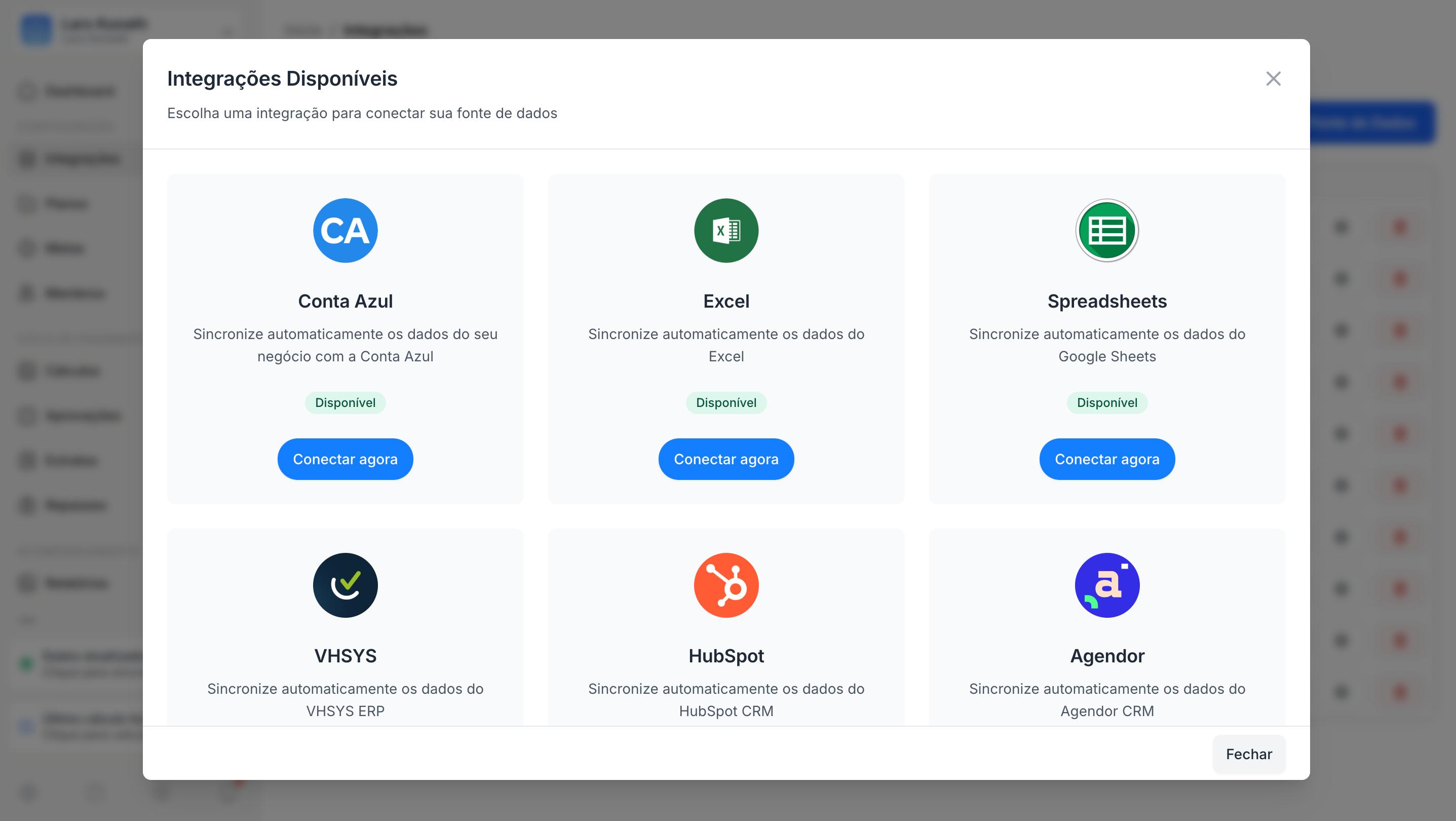Viewport: 1456px width, 821px height.
Task: Click the orange HubSpot logo
Action: click(726, 585)
